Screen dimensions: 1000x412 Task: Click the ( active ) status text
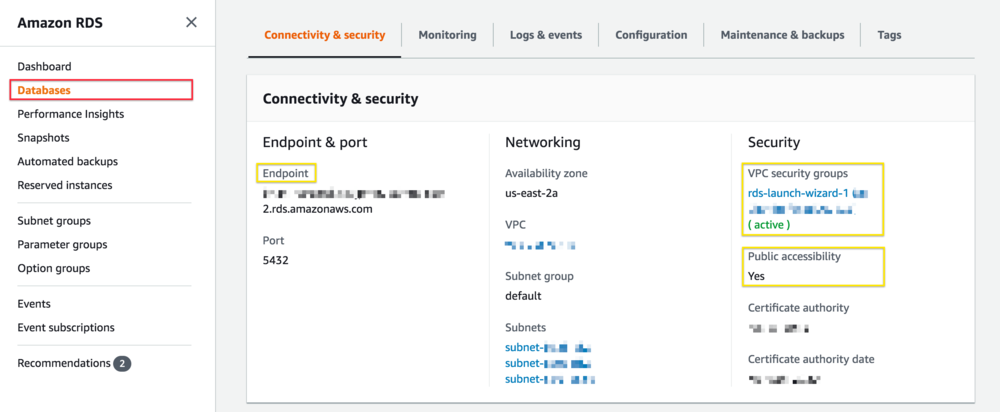pos(769,225)
